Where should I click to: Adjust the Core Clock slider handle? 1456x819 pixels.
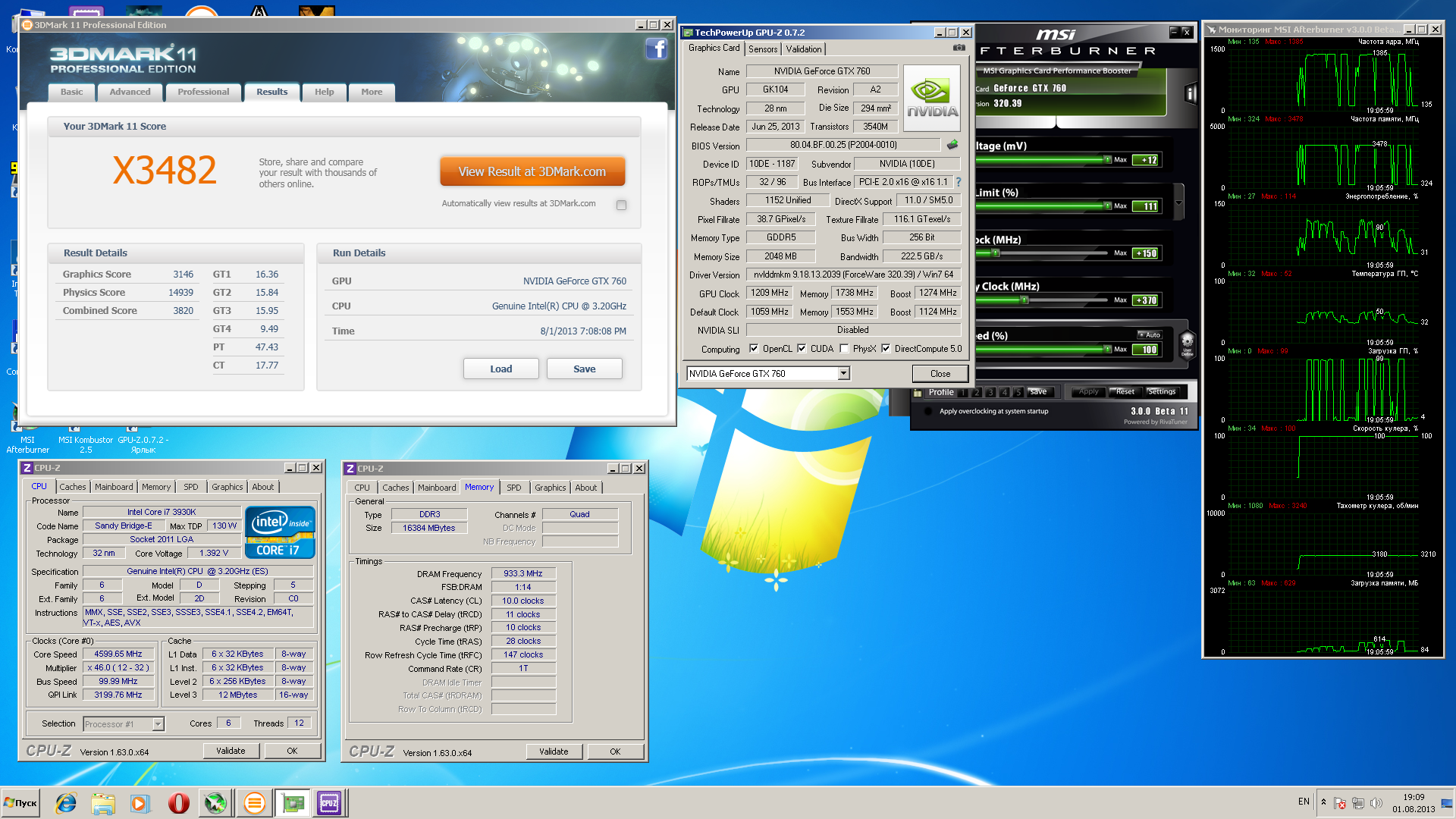[x=996, y=253]
